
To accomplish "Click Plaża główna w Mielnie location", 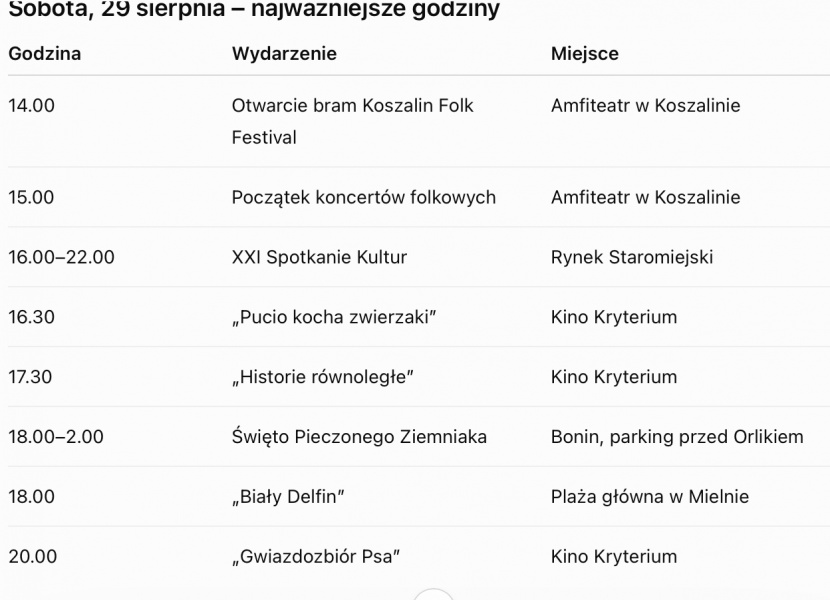I will pos(650,496).
